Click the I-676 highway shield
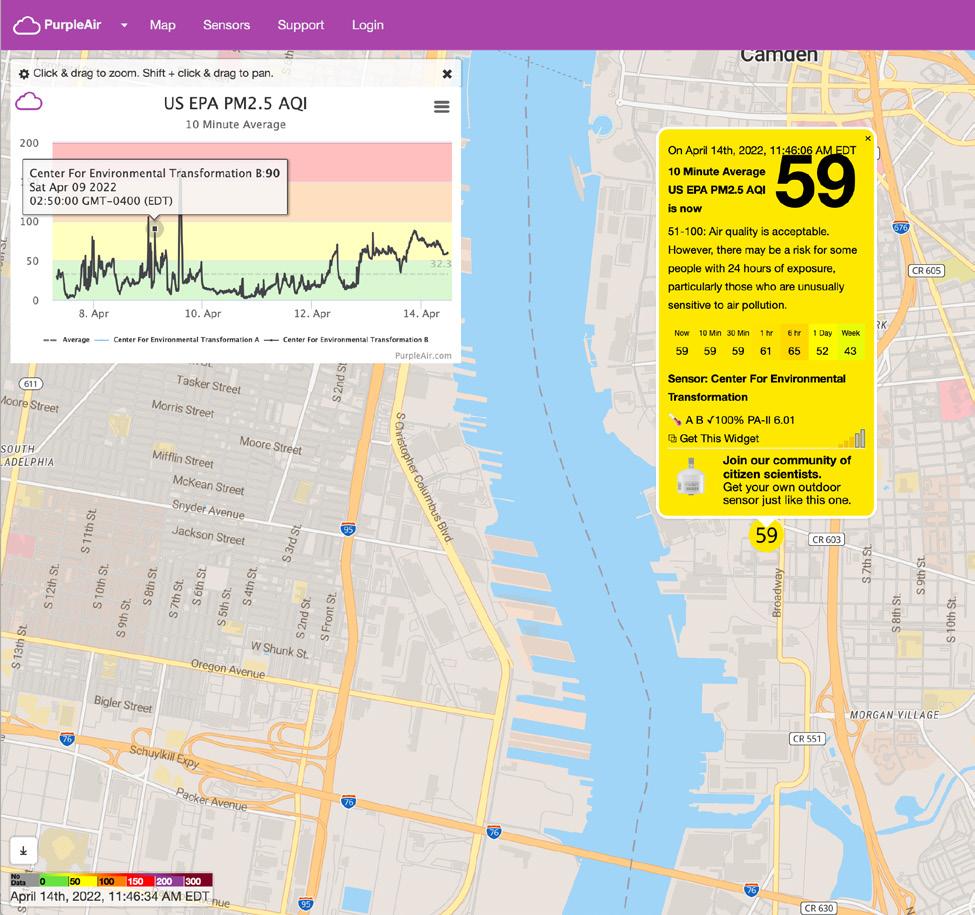975x915 pixels. 901,228
